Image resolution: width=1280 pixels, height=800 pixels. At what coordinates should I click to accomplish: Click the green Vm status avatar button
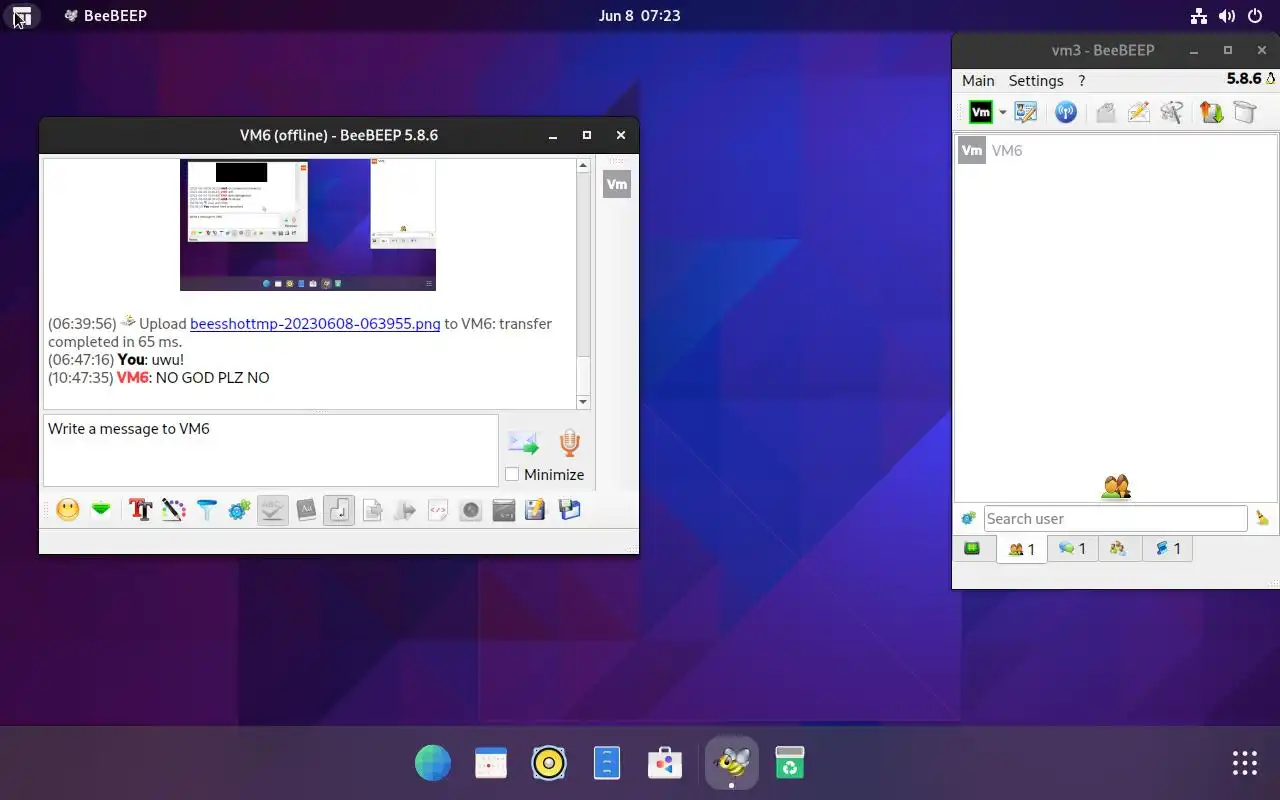click(x=981, y=112)
